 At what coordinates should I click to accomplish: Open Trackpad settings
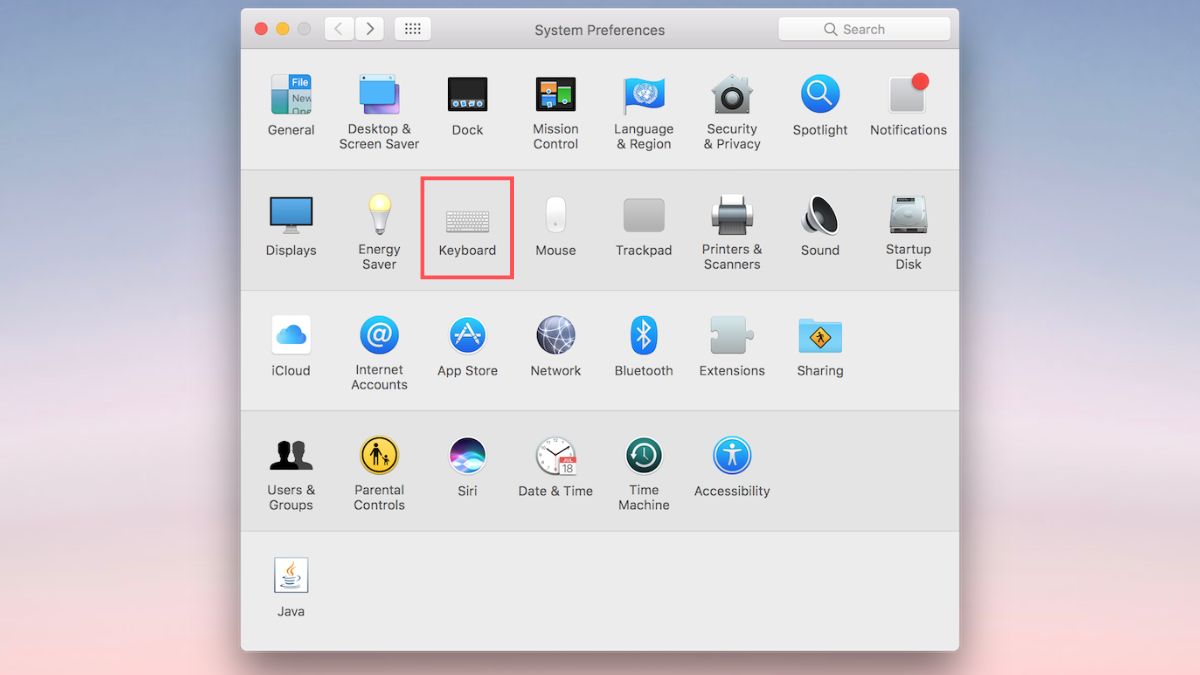(644, 226)
